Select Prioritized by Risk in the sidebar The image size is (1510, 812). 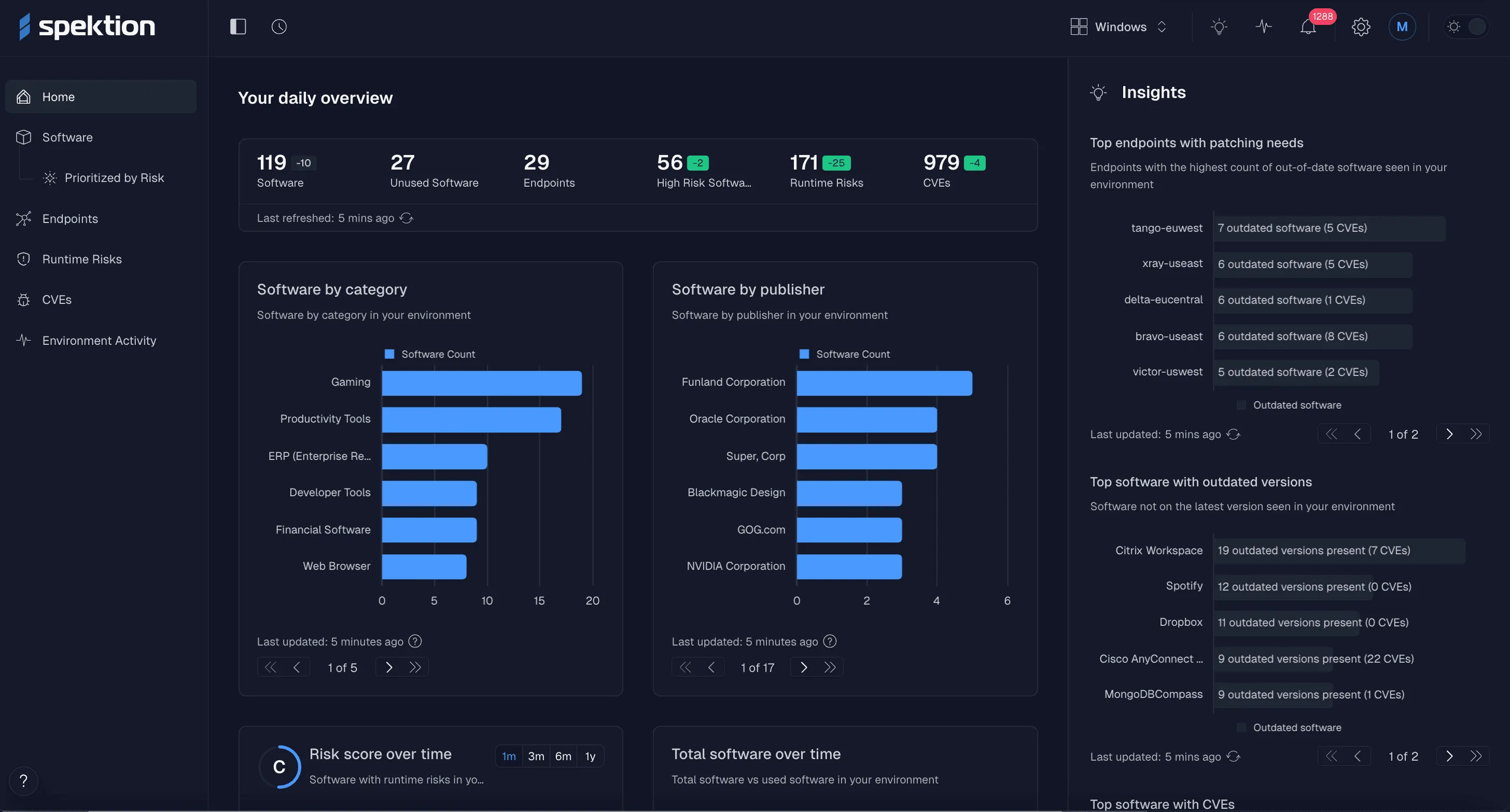point(114,178)
